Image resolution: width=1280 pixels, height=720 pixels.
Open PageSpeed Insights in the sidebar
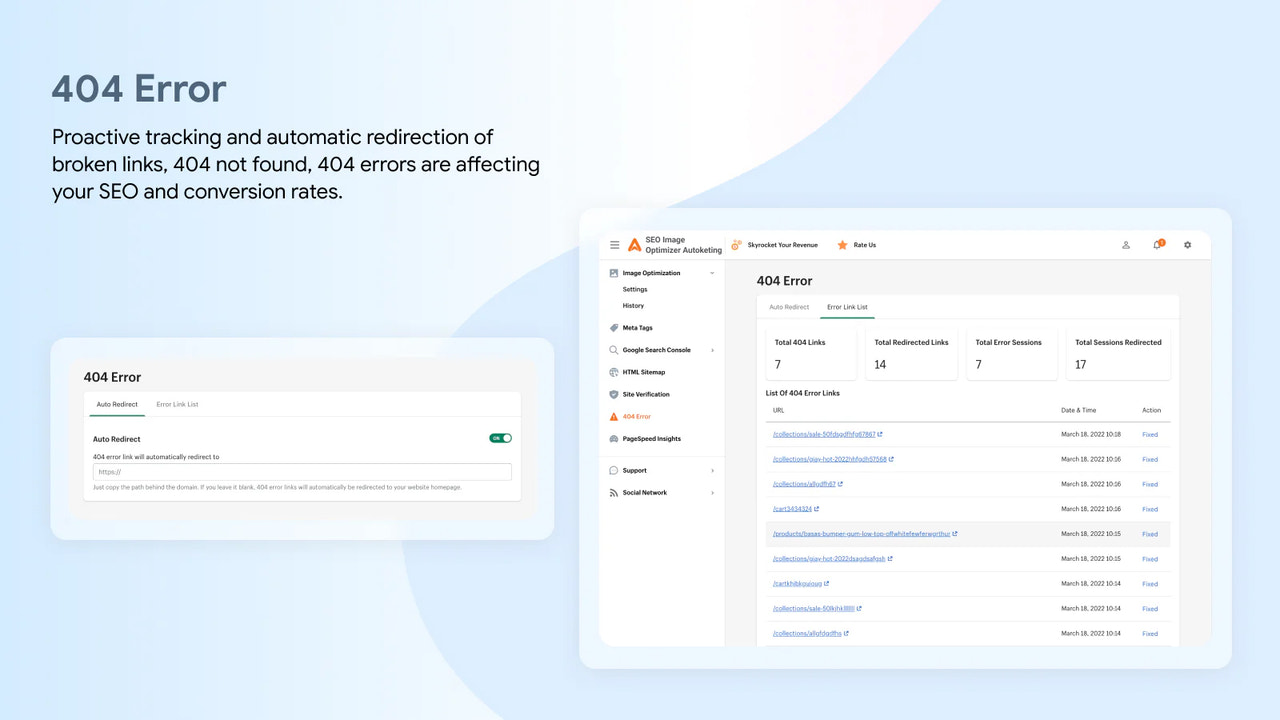653,438
